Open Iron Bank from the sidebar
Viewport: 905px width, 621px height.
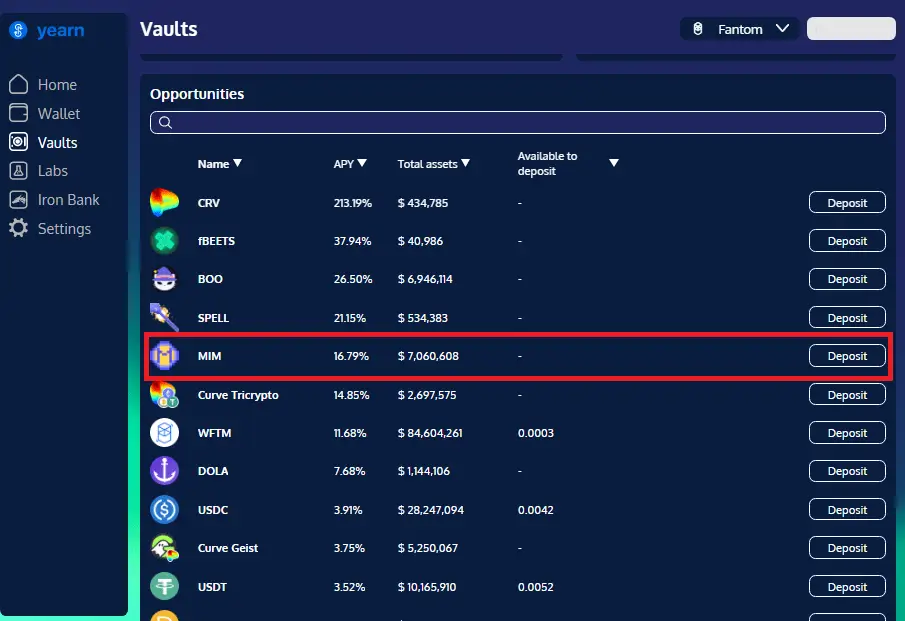coord(68,200)
